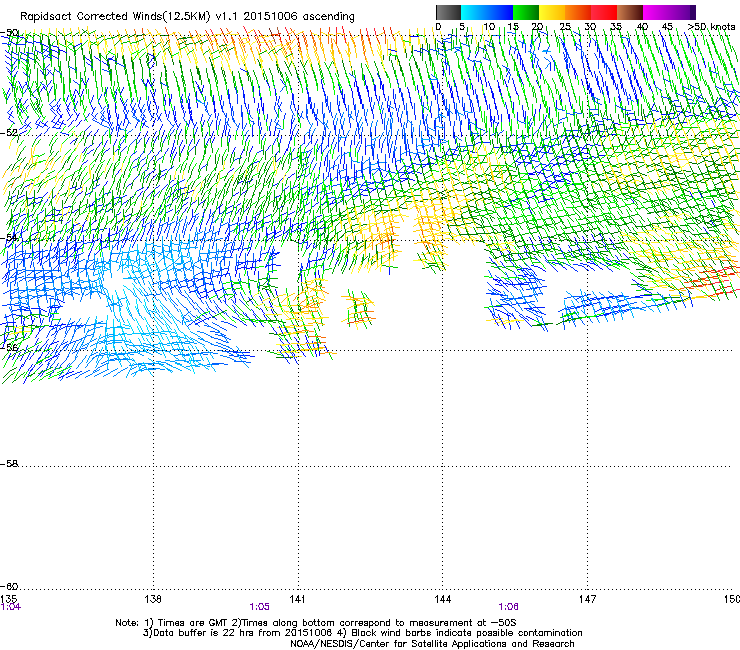Click the dark purple 45-50 knots swatch
The image size is (740, 650).
(x=682, y=12)
